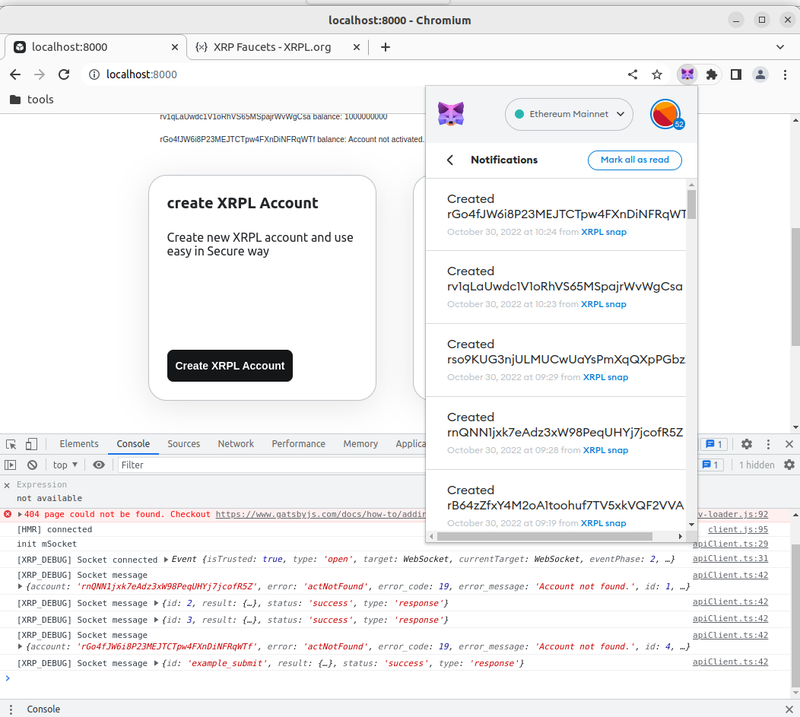This screenshot has height=717, width=800.
Task: Click the Chromium share page icon
Action: click(633, 75)
